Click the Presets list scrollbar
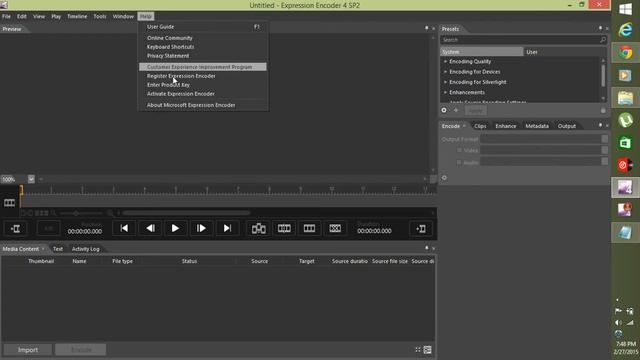Viewport: 640px width, 360px height. [x=603, y=76]
